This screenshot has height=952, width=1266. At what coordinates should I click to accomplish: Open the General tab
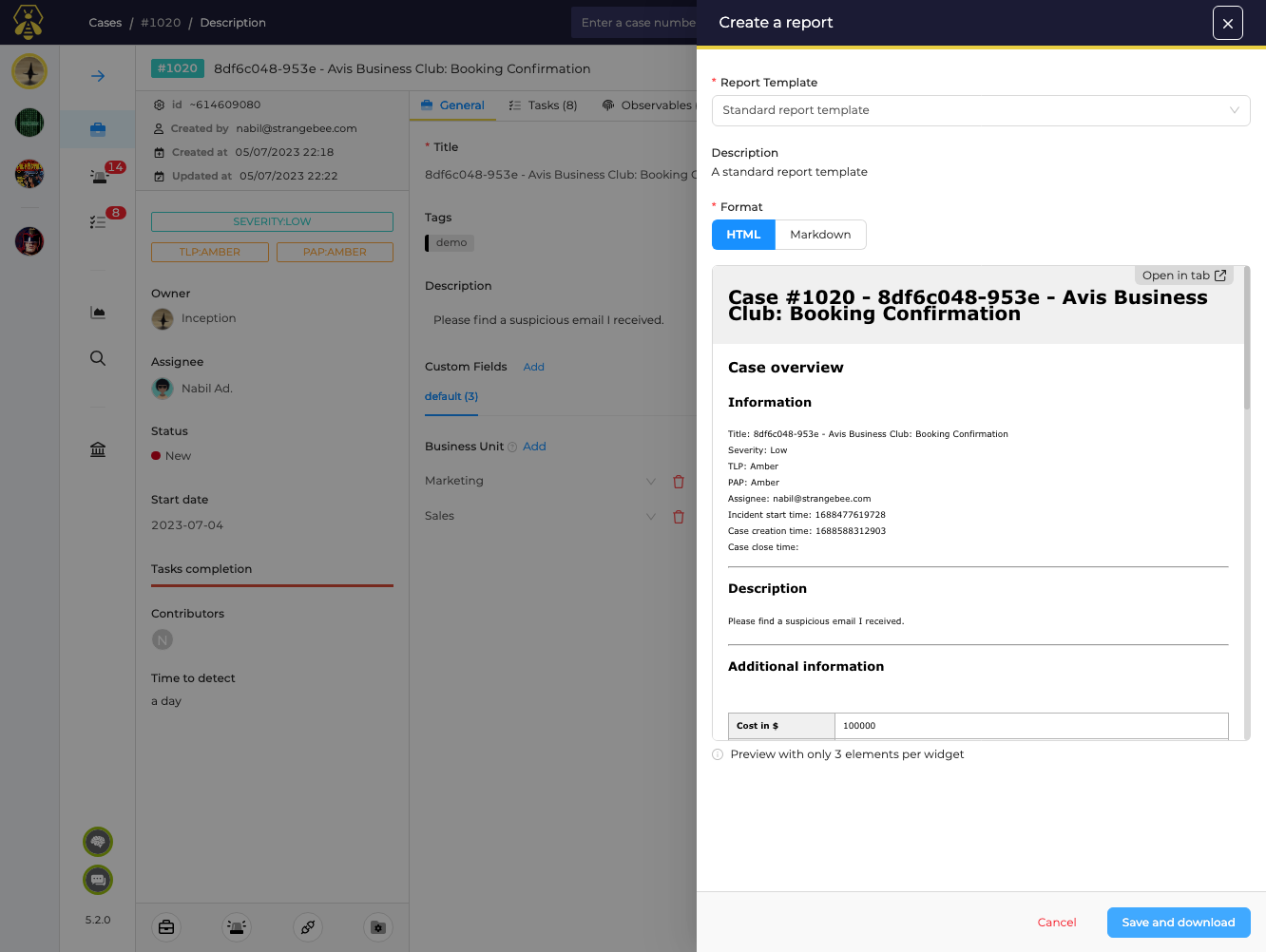point(452,105)
